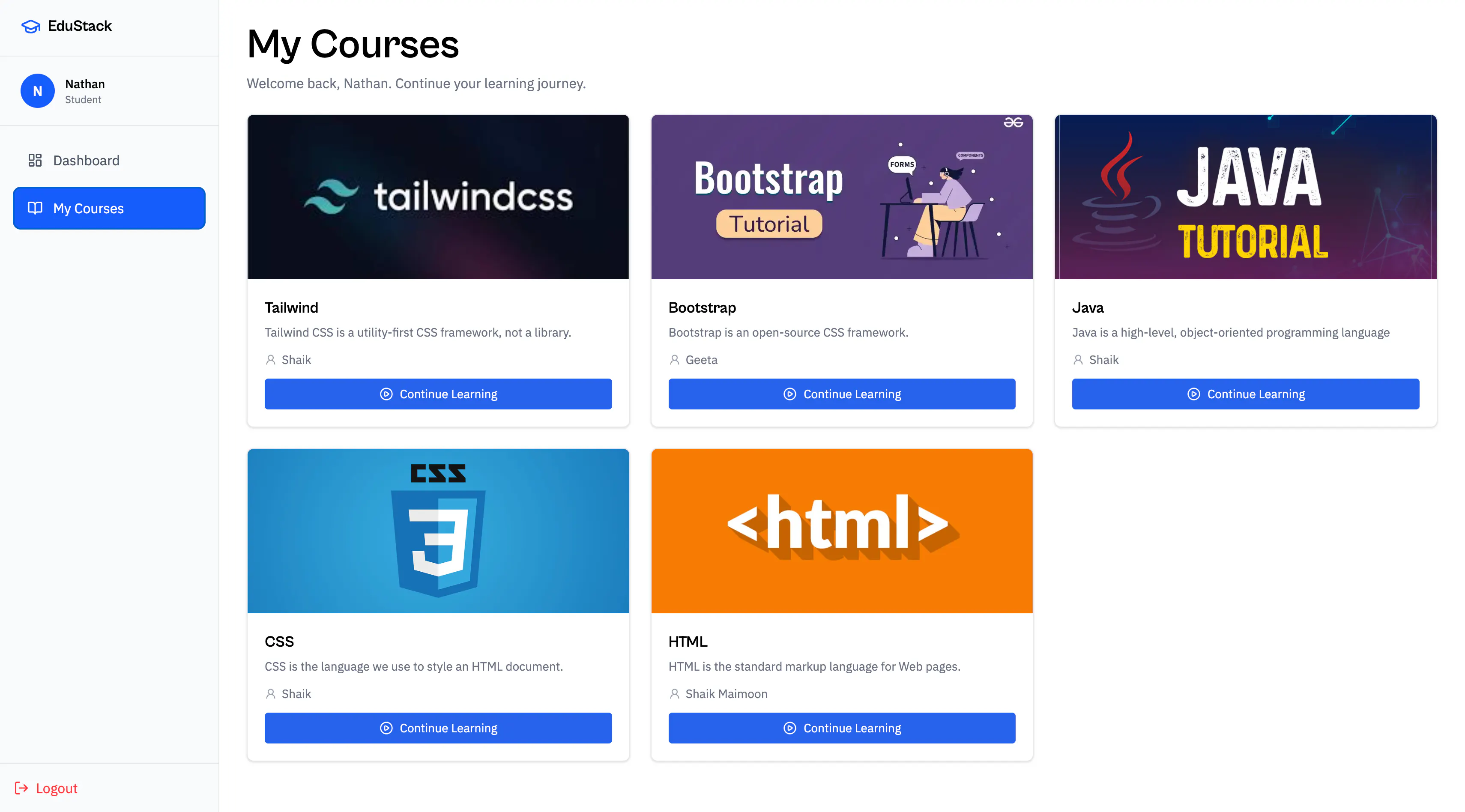Click the instructor icon next to Shaik Maimoon
Image resolution: width=1465 pixels, height=812 pixels.
[675, 694]
